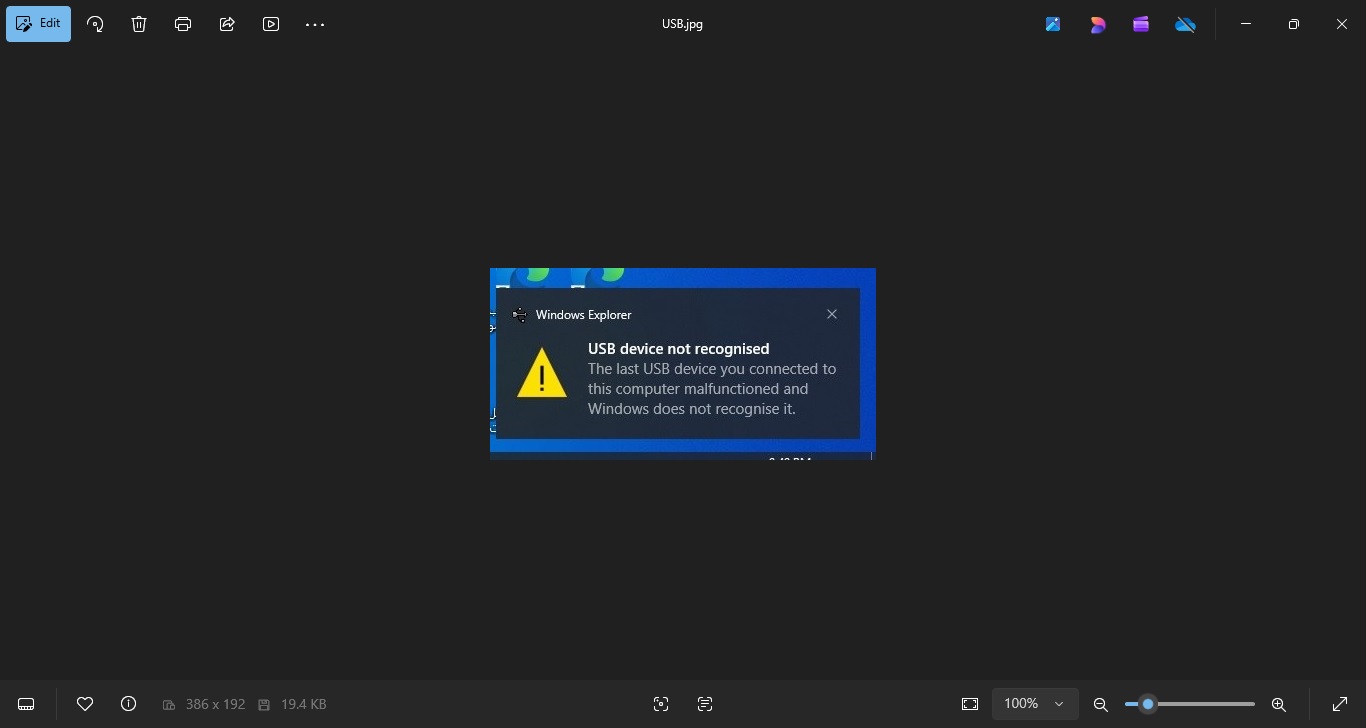Viewport: 1366px width, 728px height.
Task: Open the Edit image mode
Action: 39,24
